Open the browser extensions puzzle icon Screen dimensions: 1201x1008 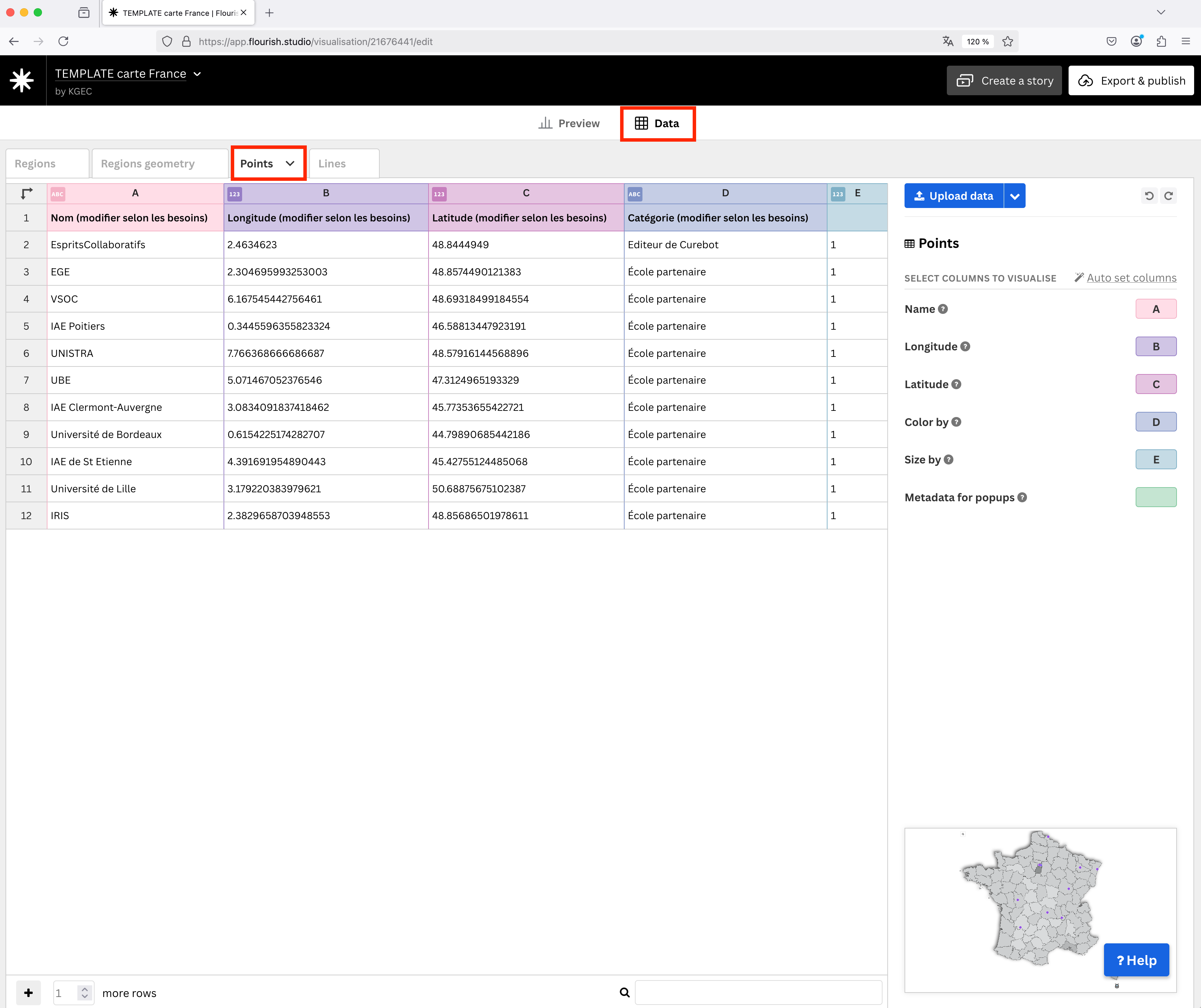[1161, 41]
